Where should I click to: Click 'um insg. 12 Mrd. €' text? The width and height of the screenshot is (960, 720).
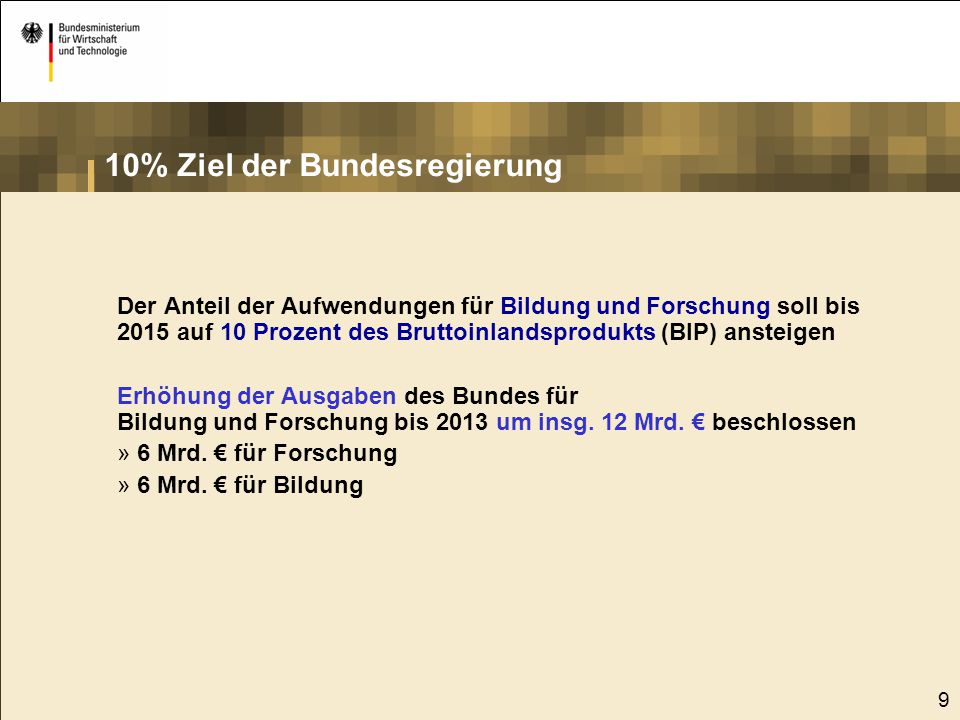point(600,422)
